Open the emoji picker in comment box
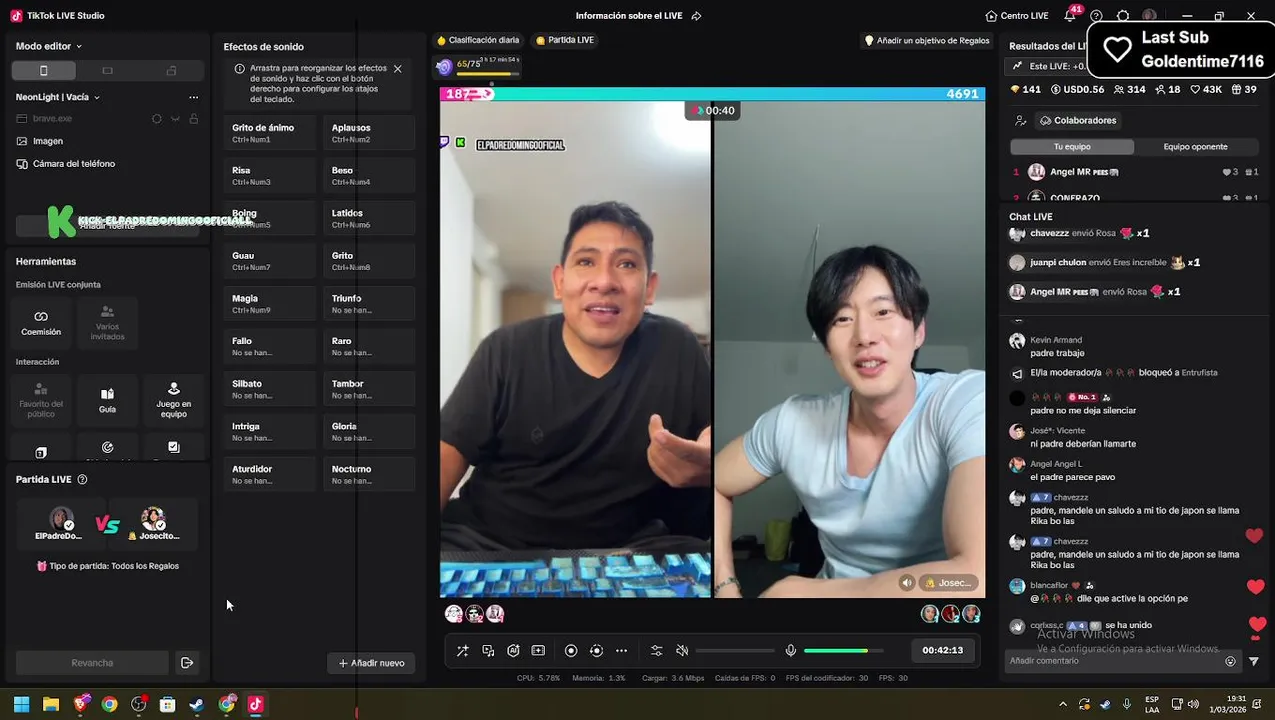Screen dimensions: 1275x720 1230,661
